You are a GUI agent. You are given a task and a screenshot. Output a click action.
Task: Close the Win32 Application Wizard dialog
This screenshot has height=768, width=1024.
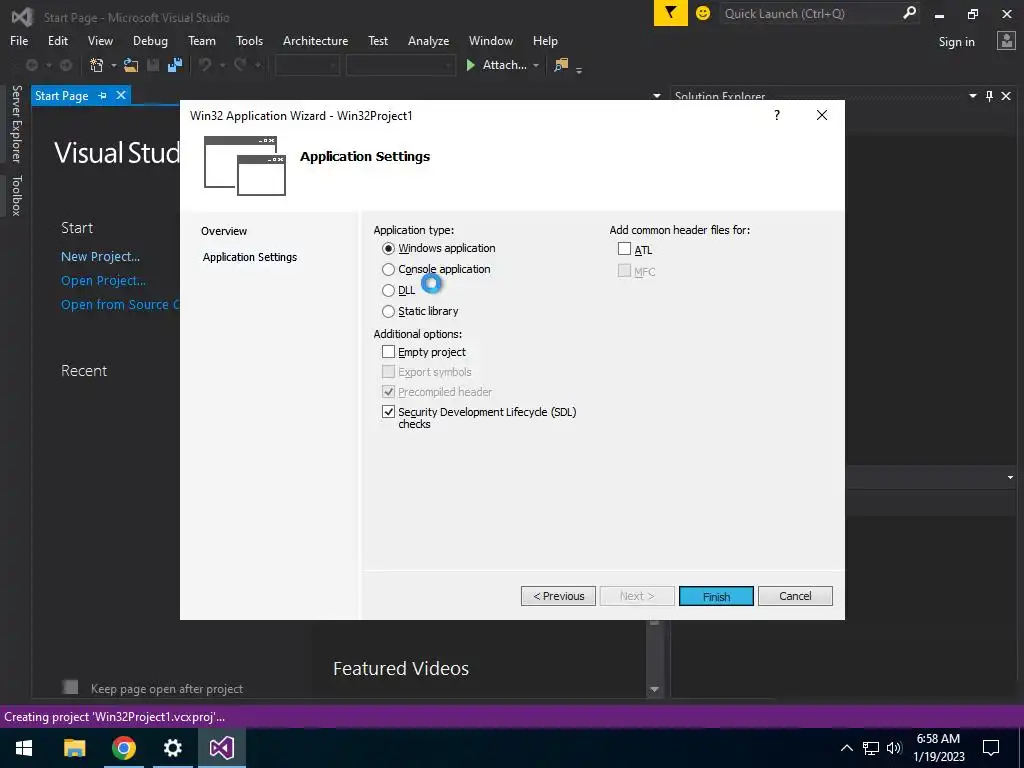pyautogui.click(x=822, y=115)
